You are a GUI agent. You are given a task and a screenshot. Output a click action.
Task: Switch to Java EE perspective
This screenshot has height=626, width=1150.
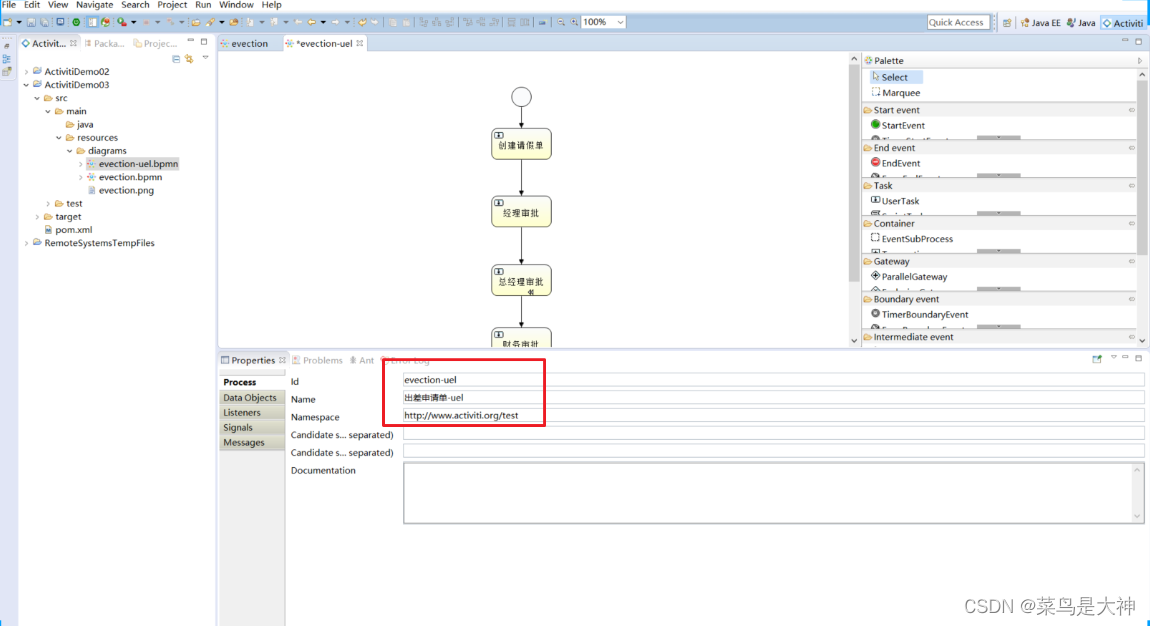(1041, 23)
